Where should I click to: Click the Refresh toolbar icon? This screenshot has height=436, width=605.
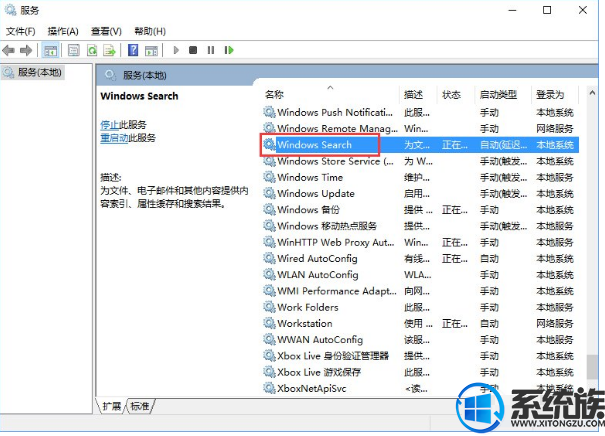tap(92, 50)
